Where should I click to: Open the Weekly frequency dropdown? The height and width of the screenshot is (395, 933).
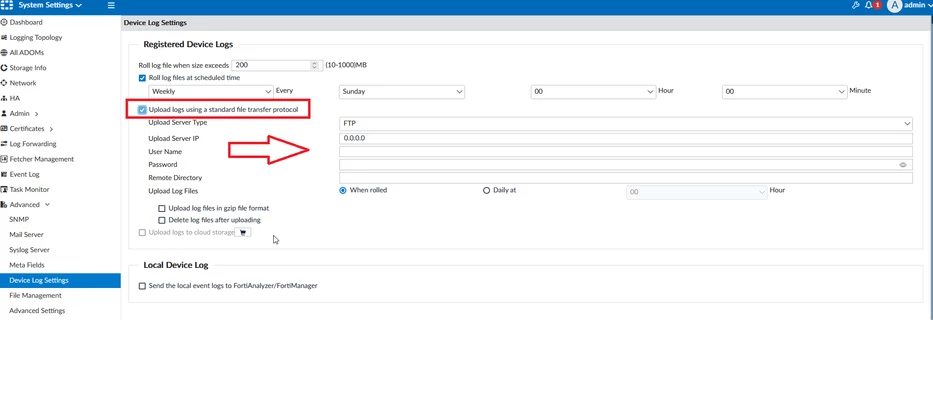[211, 92]
